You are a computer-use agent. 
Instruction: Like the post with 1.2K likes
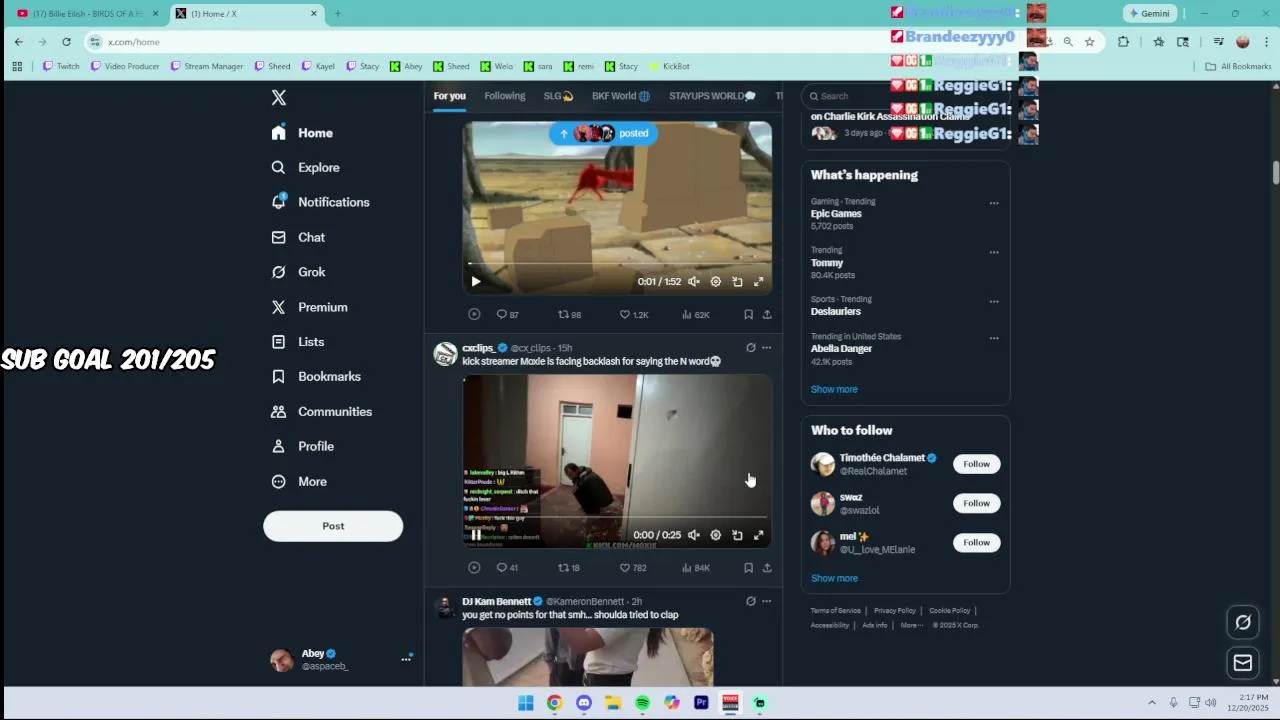click(633, 314)
